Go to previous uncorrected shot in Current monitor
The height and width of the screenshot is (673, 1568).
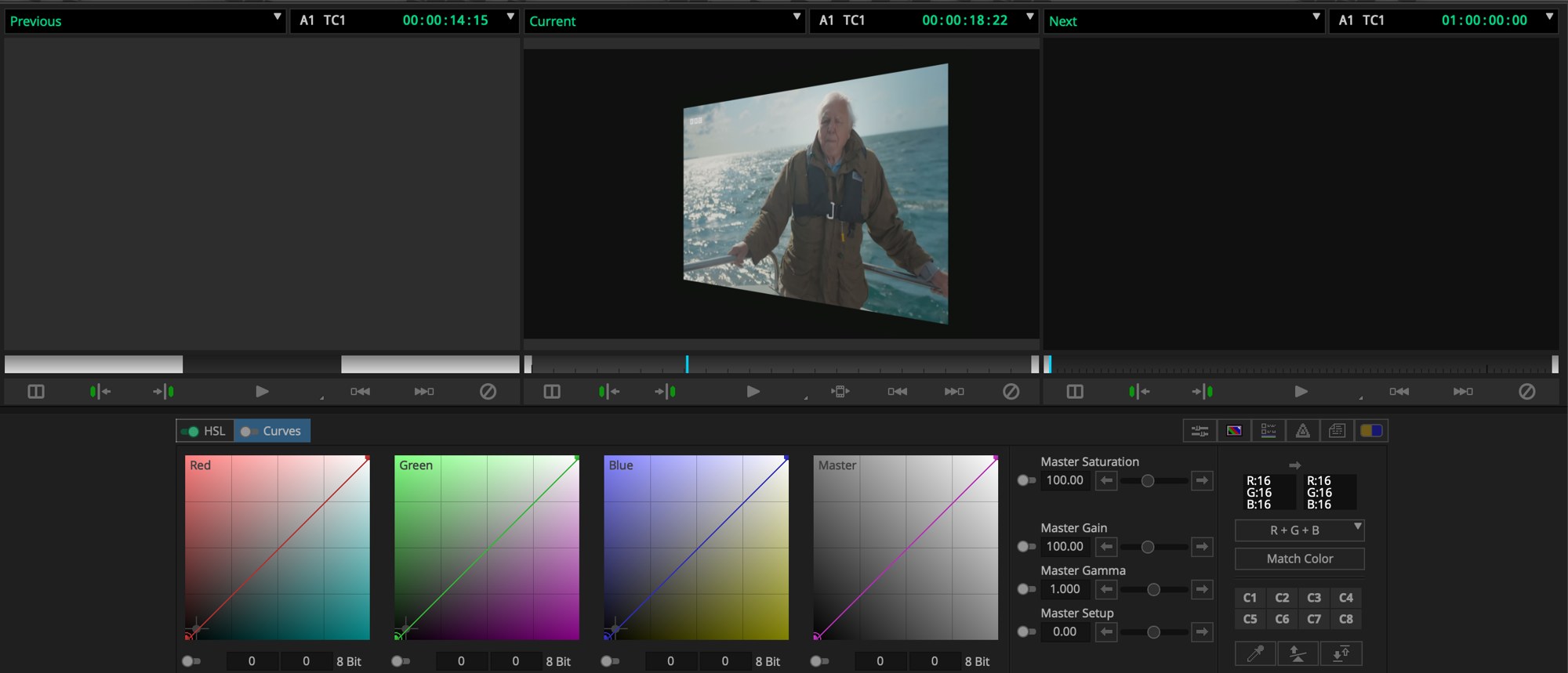[x=608, y=391]
